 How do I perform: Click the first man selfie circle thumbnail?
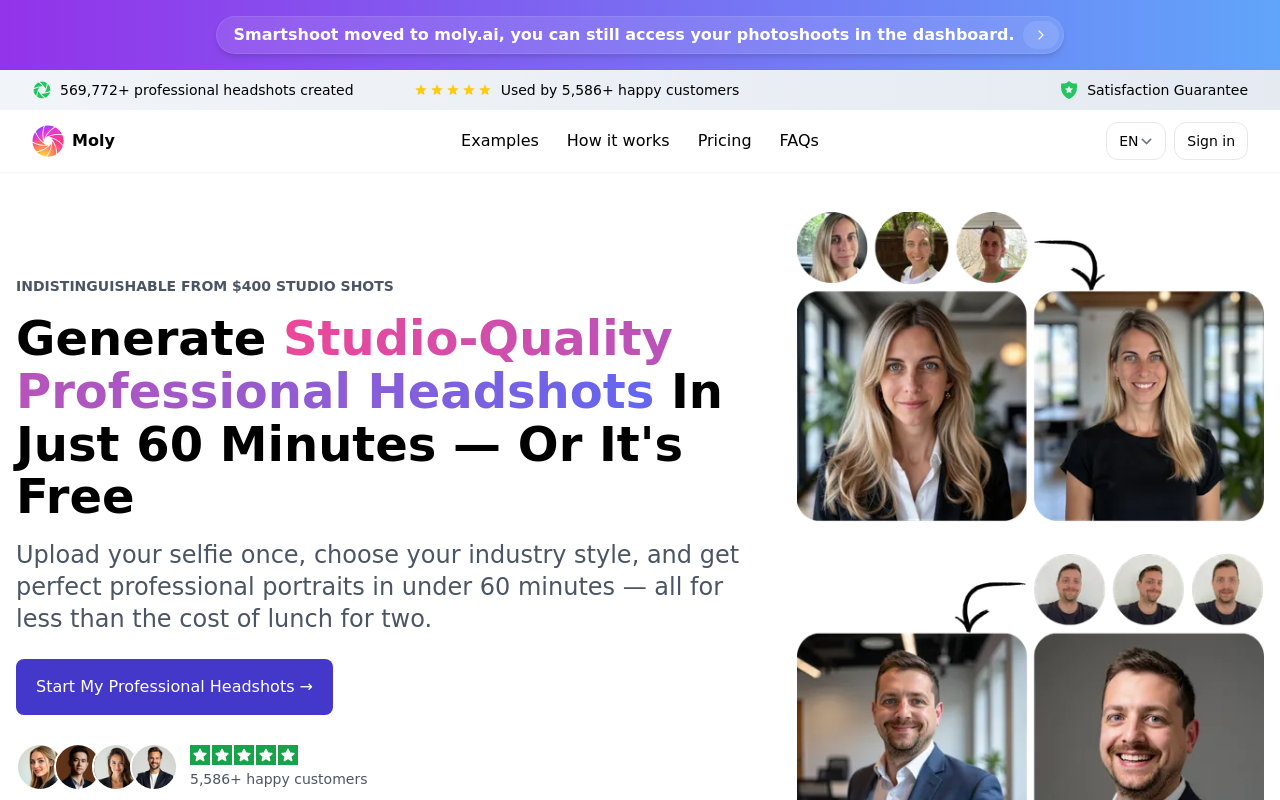1069,589
